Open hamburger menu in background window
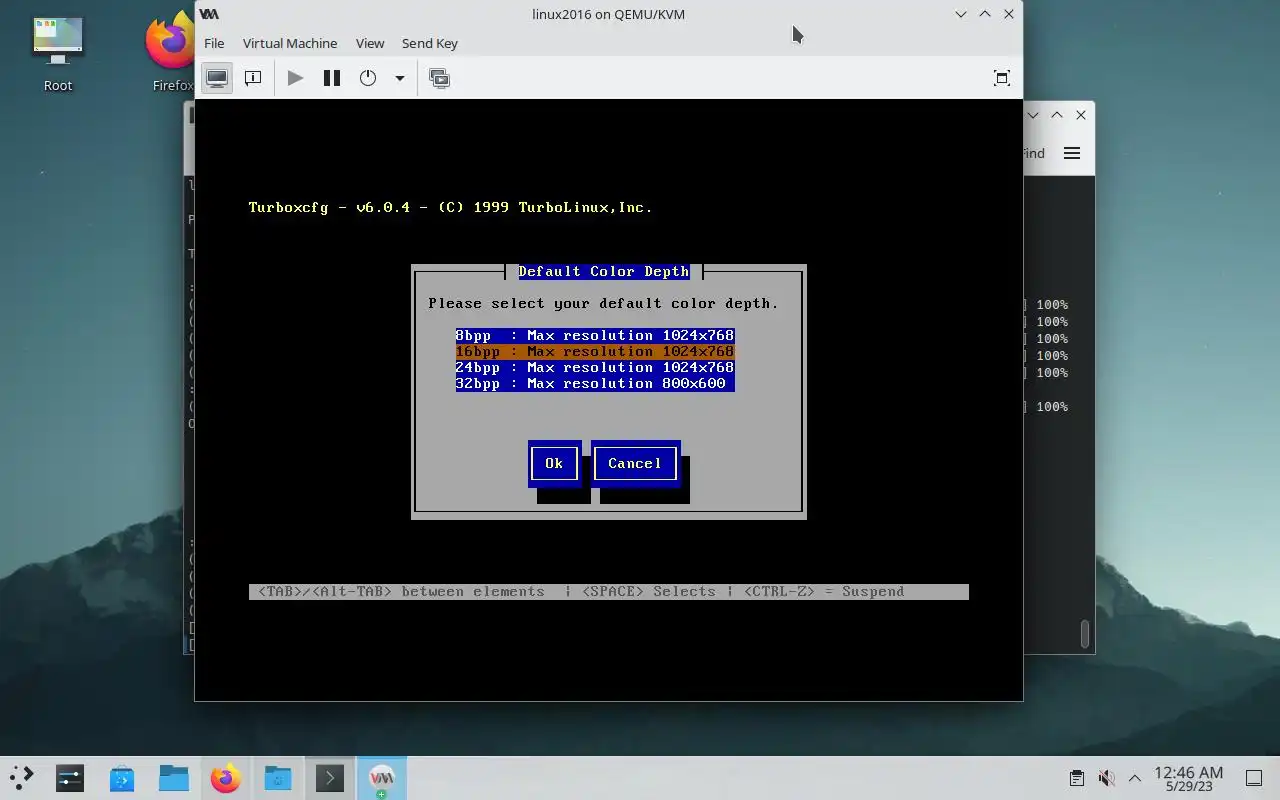Image resolution: width=1280 pixels, height=800 pixels. (1072, 153)
